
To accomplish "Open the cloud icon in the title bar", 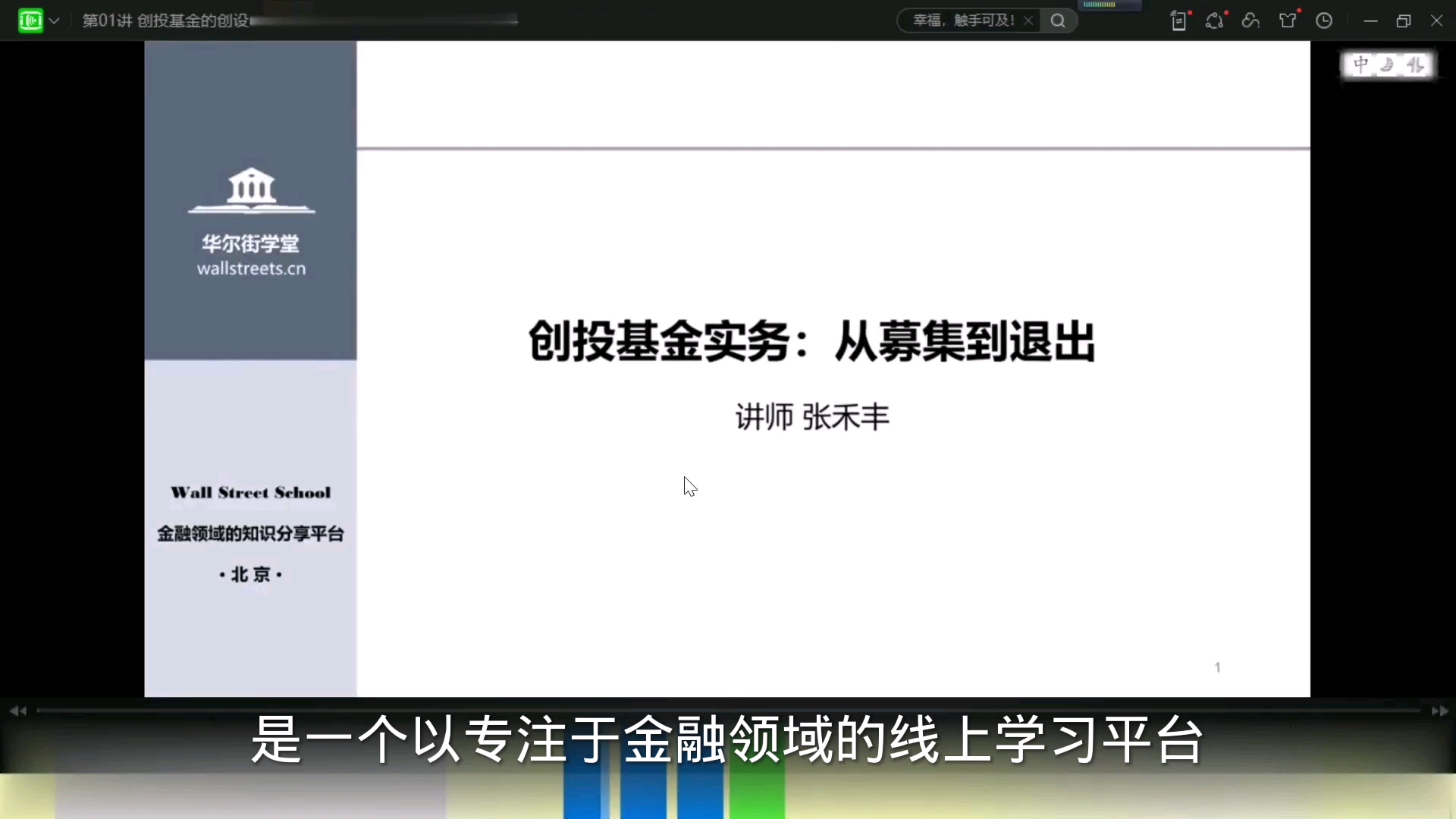I will [x=1251, y=20].
